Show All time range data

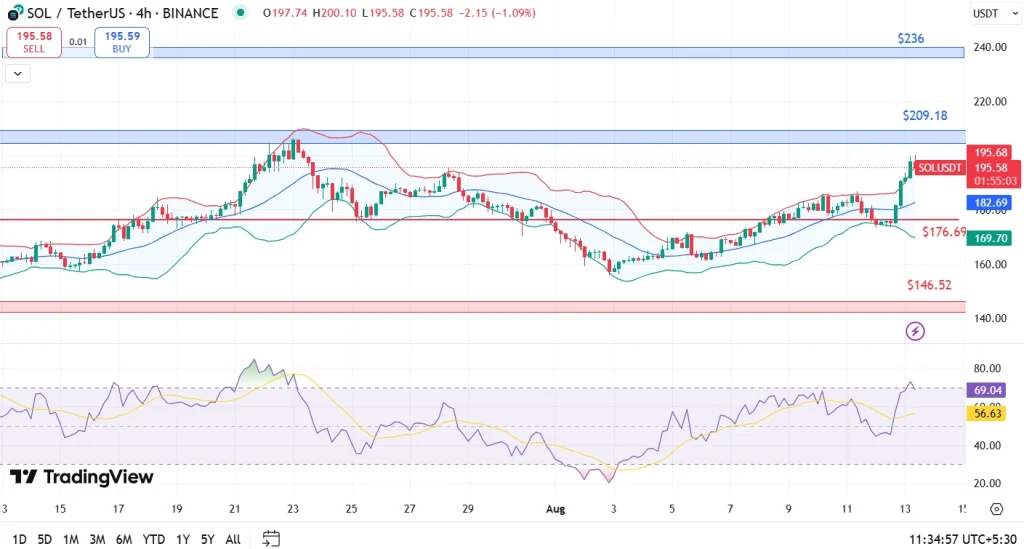coord(232,539)
